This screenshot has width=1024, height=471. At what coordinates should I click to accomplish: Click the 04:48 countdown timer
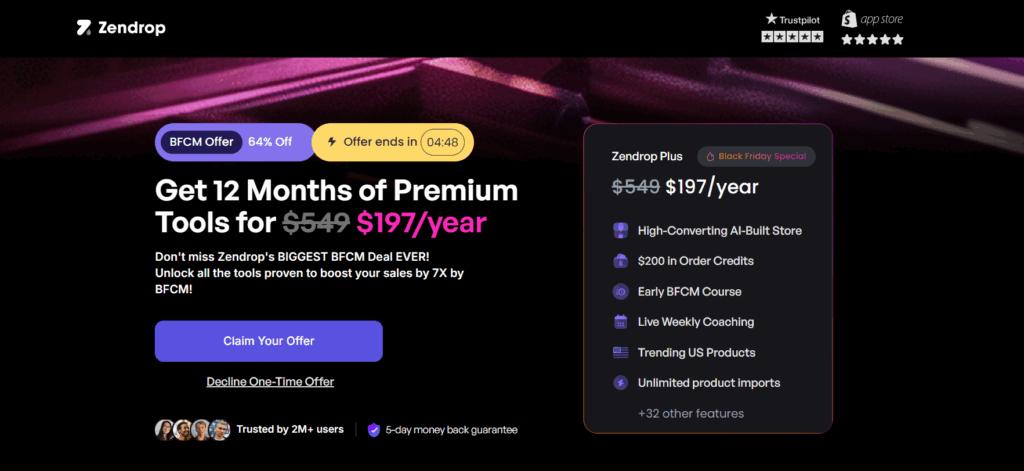click(441, 142)
